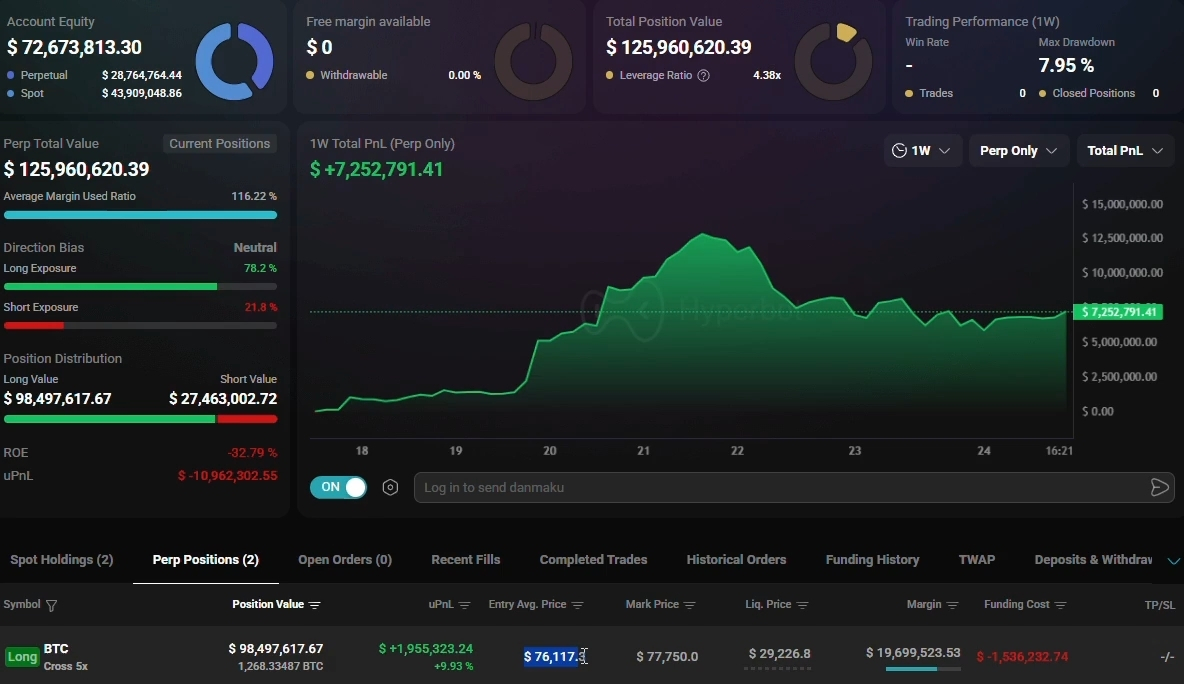Expand more tabs chevron after Deposits & Withdrawals
The height and width of the screenshot is (684, 1184).
1173,561
